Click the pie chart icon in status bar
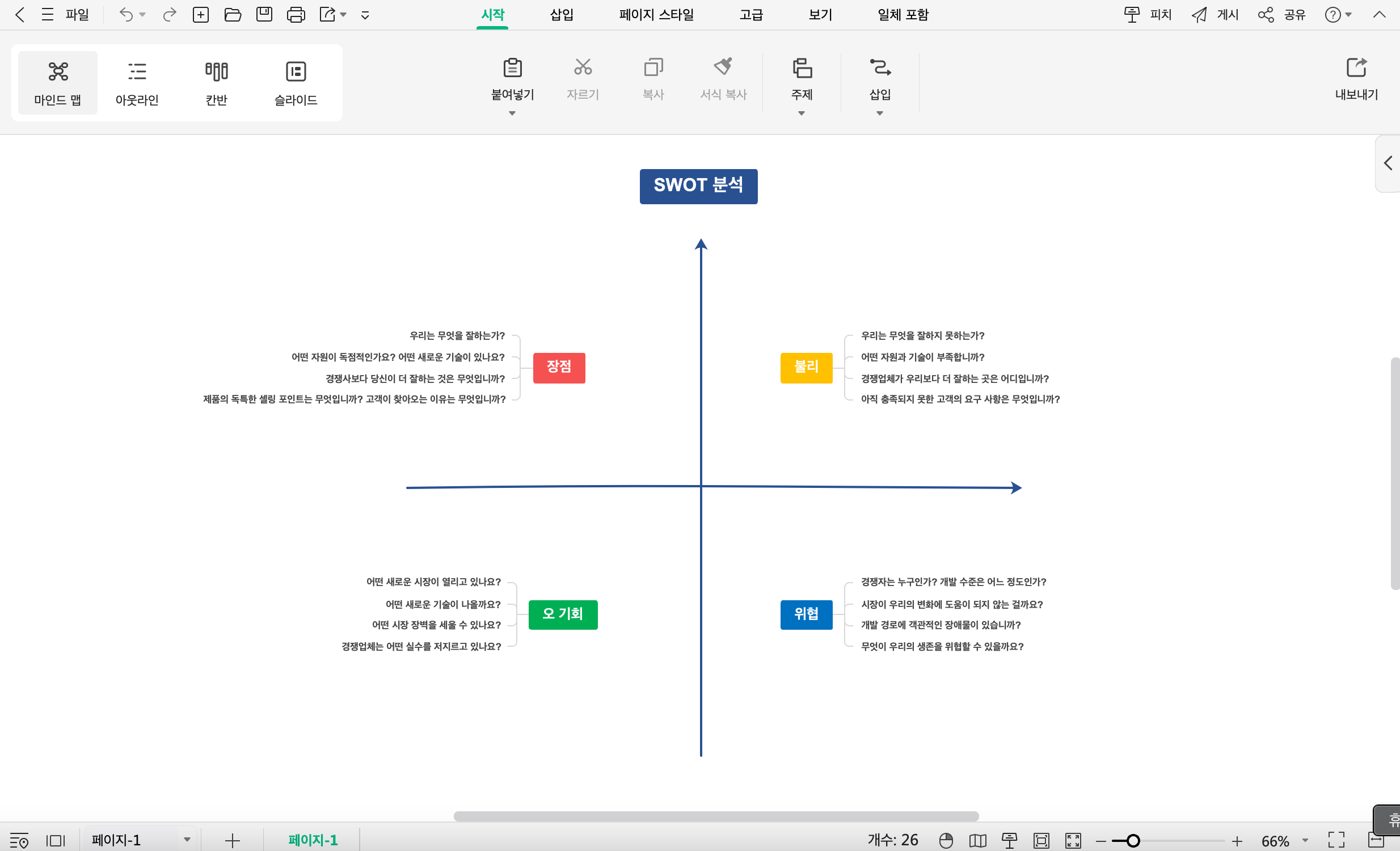This screenshot has width=1400, height=851. (946, 840)
